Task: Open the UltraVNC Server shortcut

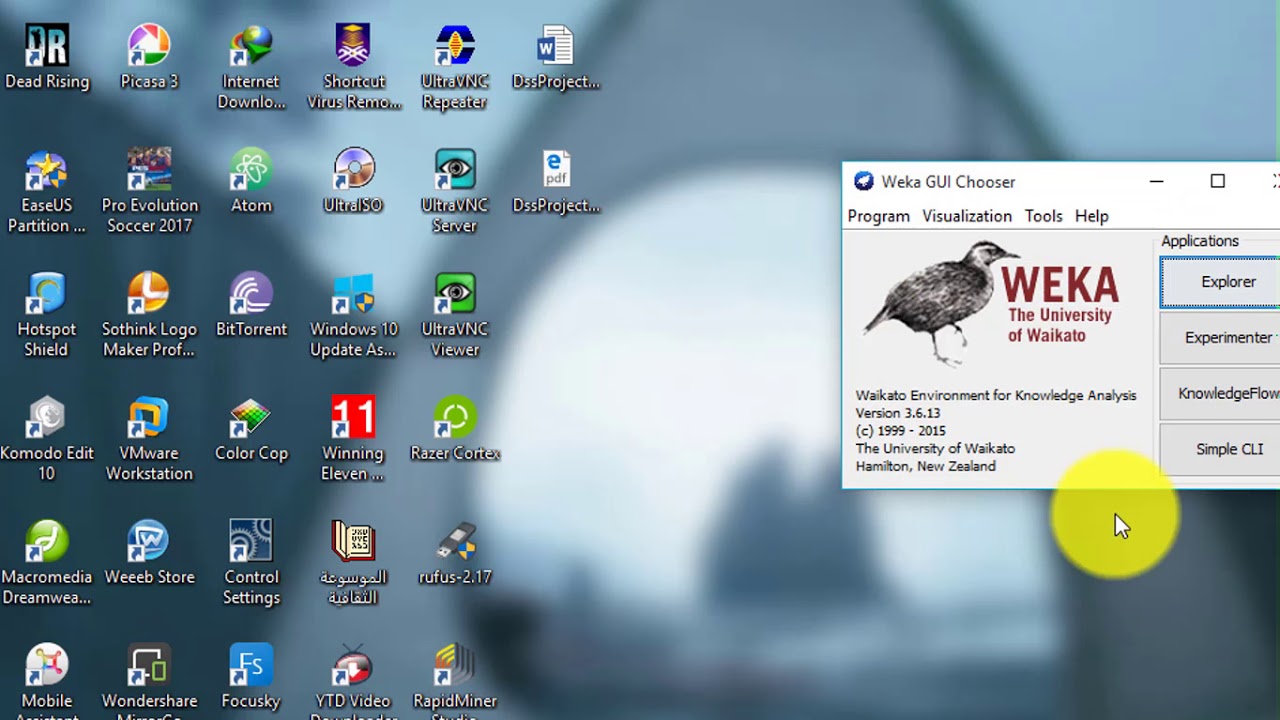Action: (455, 192)
